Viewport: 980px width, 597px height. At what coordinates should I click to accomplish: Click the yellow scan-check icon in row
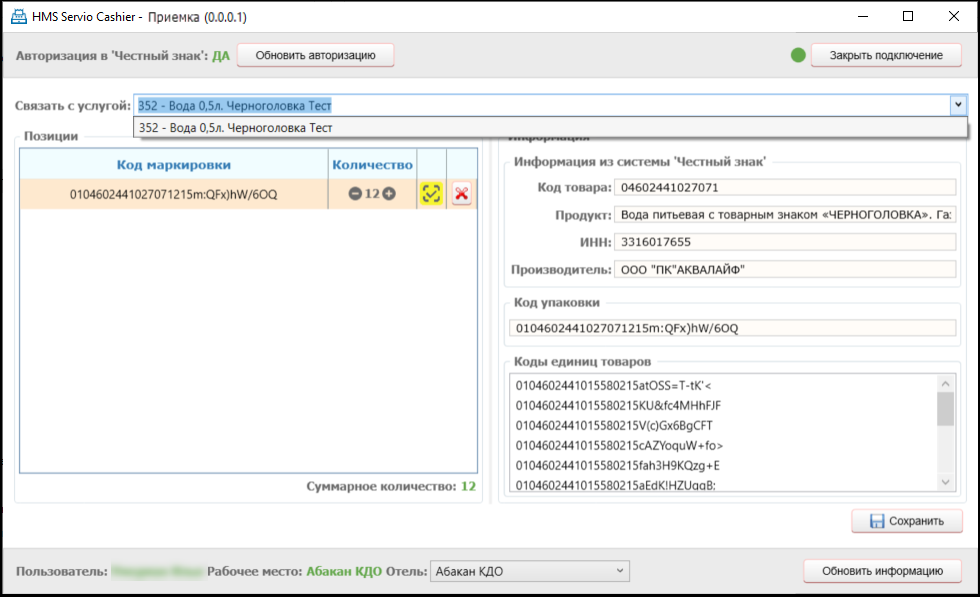click(431, 194)
